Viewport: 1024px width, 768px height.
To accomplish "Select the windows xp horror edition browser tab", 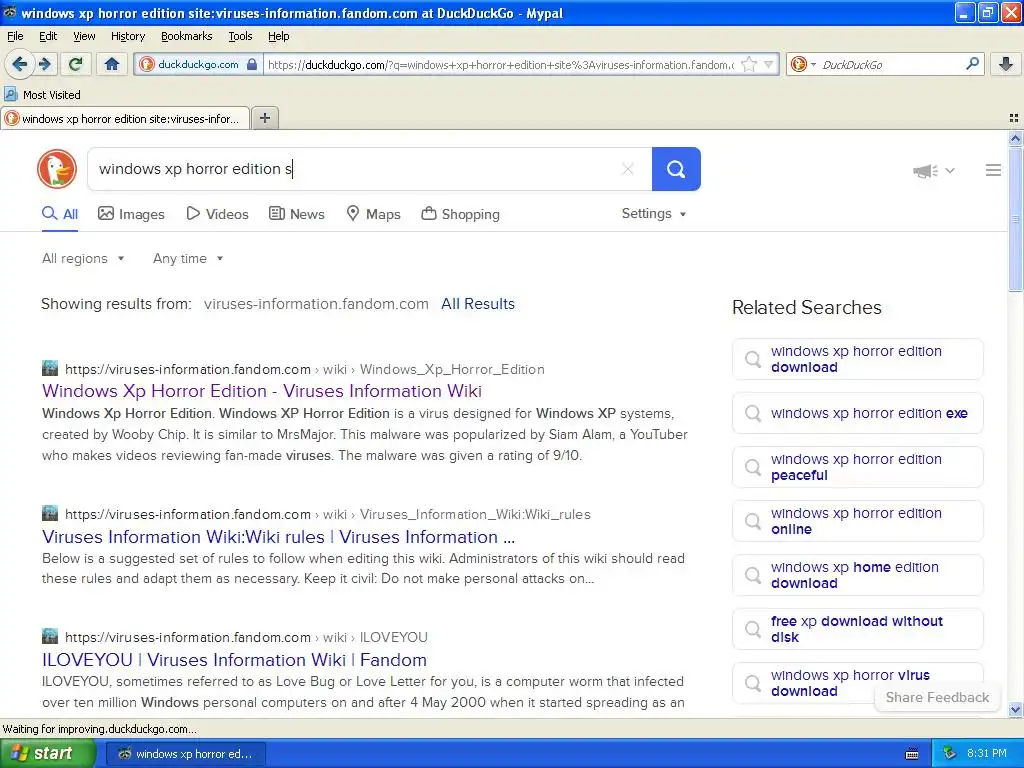I will 125,118.
